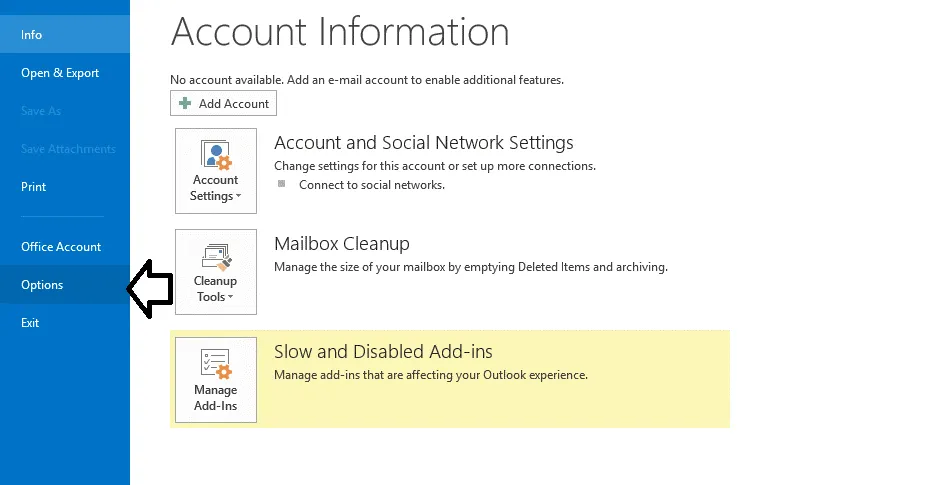Click the Mailbox Cleanup heading

coord(342,244)
